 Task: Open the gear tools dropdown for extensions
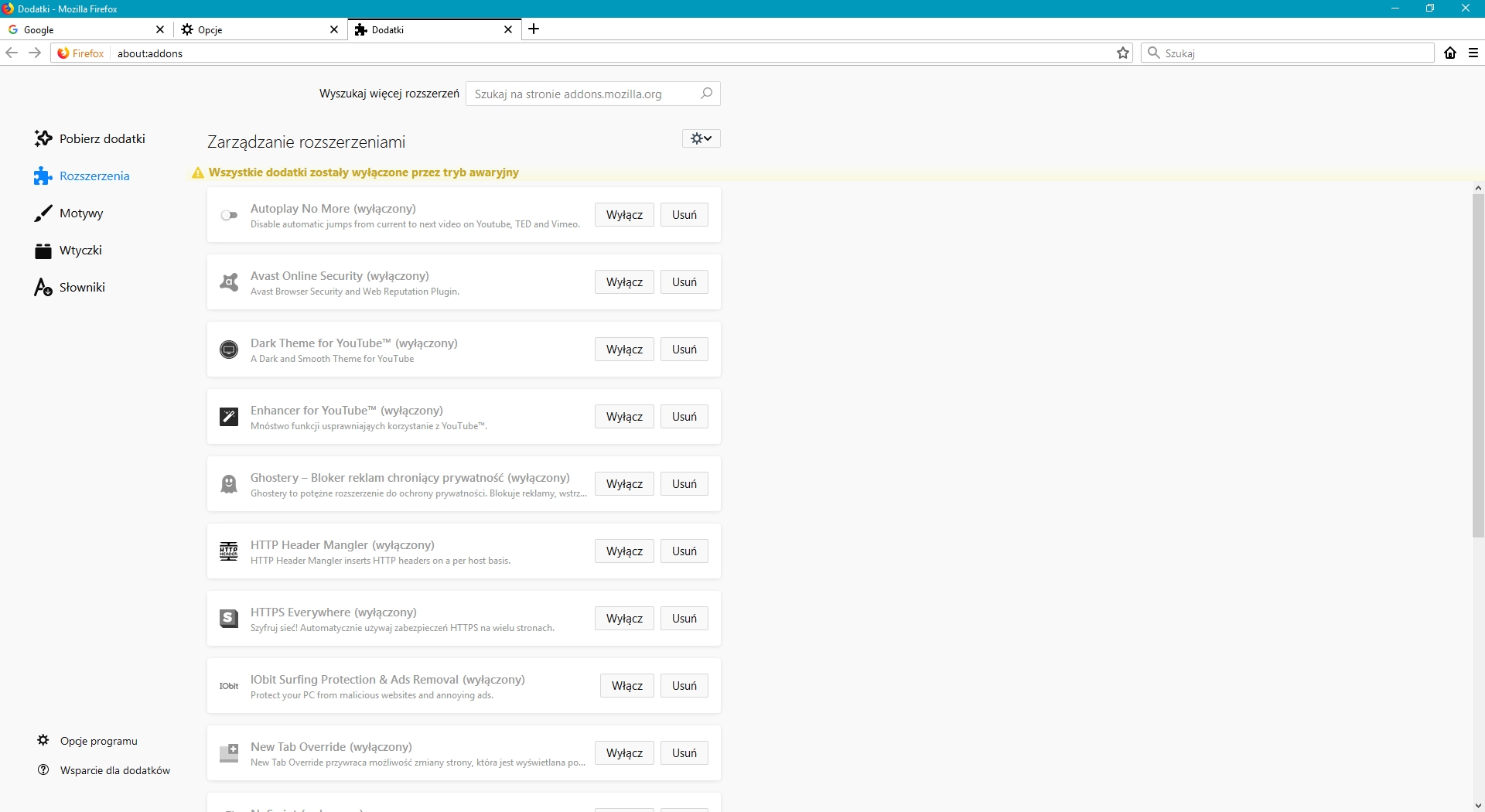coord(702,138)
